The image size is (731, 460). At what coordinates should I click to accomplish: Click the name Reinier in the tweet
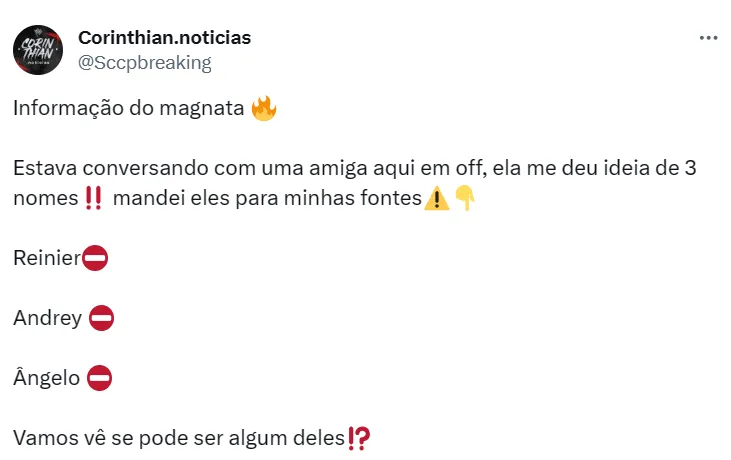pyautogui.click(x=46, y=258)
